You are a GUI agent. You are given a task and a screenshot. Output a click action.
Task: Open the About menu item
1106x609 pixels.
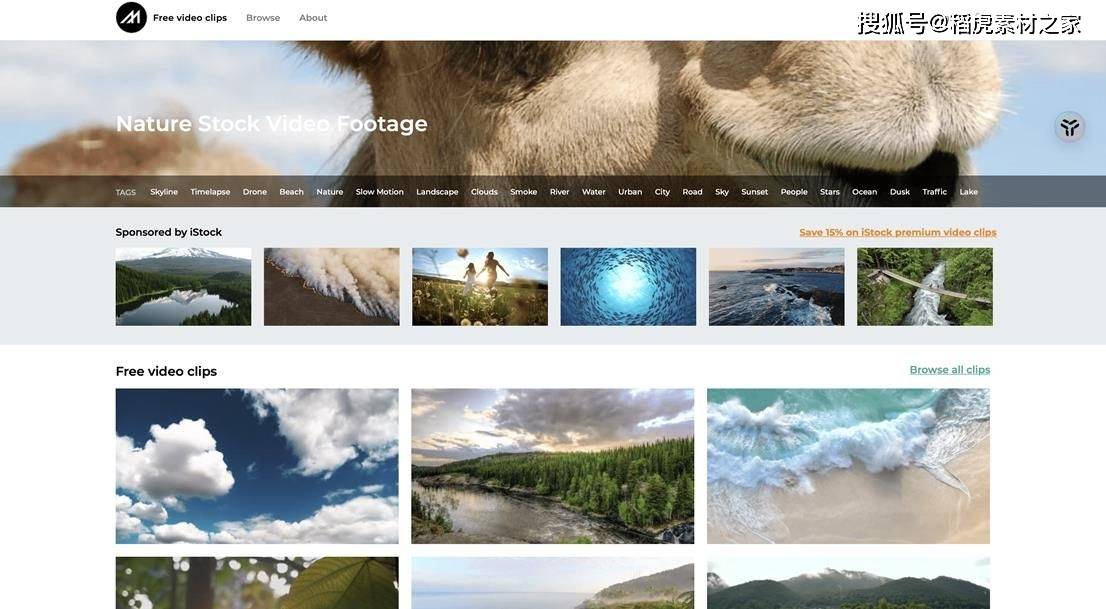pyautogui.click(x=313, y=18)
